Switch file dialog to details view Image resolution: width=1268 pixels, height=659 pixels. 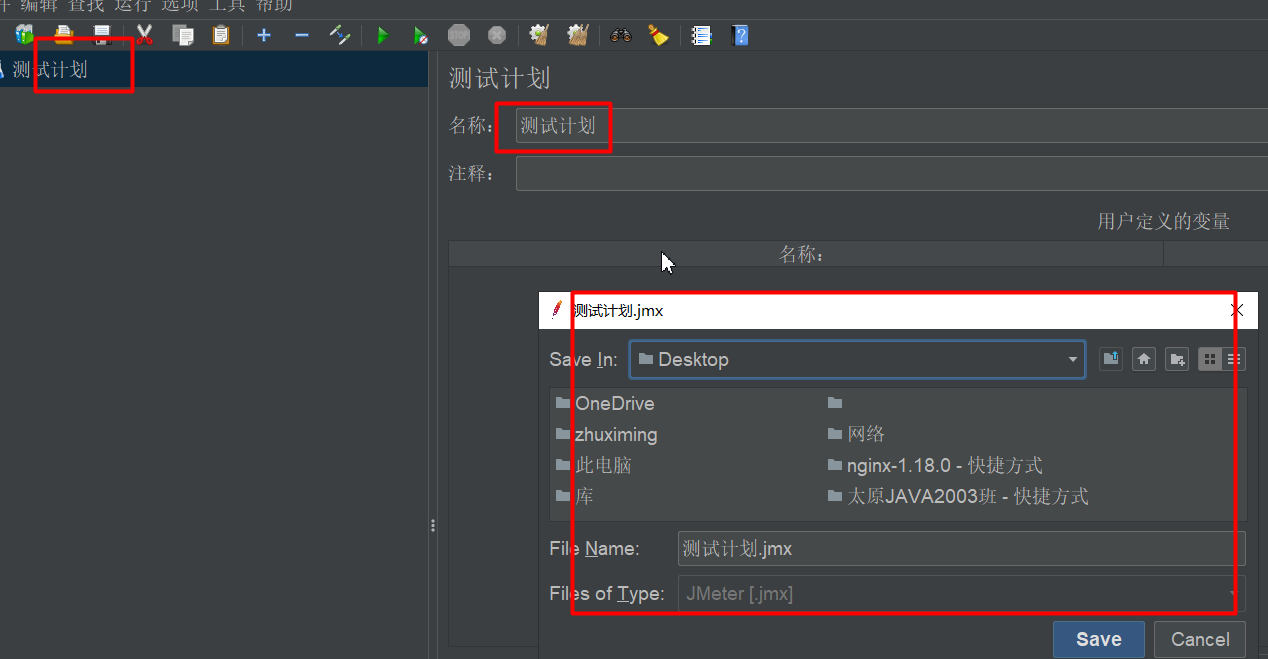click(1235, 359)
